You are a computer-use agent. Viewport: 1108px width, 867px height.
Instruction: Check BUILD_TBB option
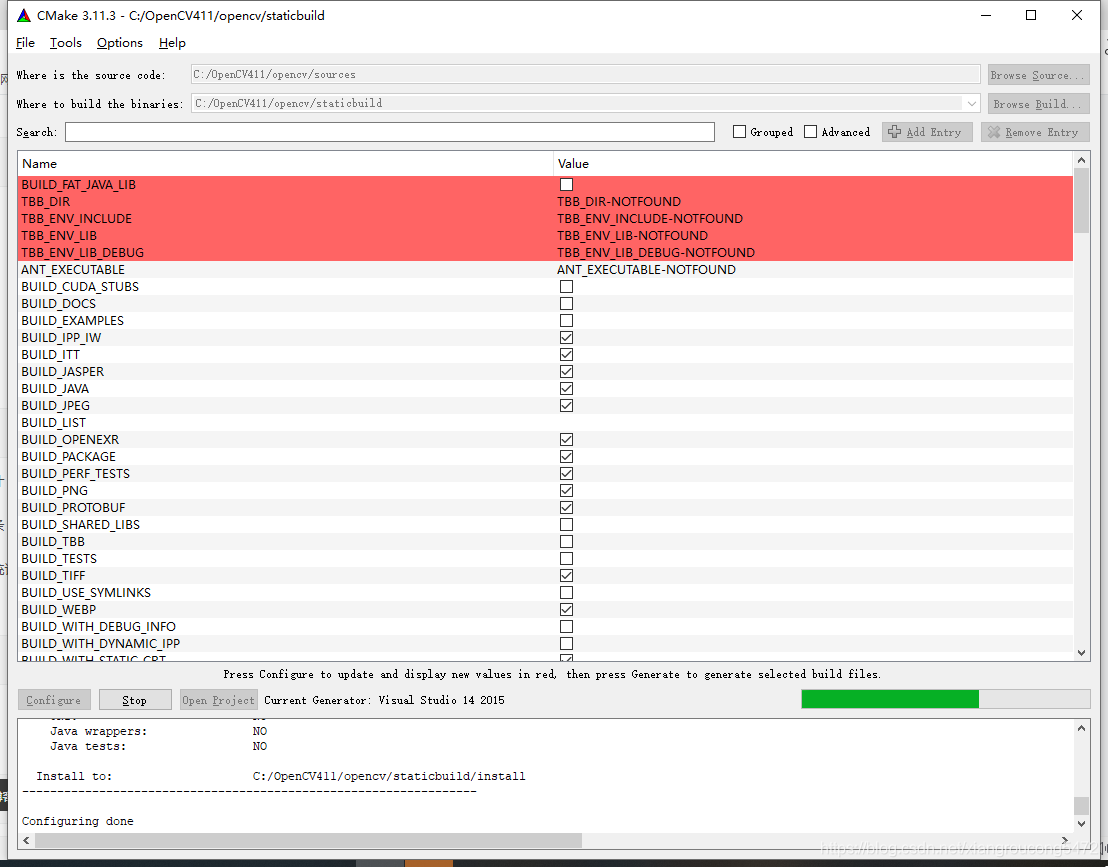point(566,542)
